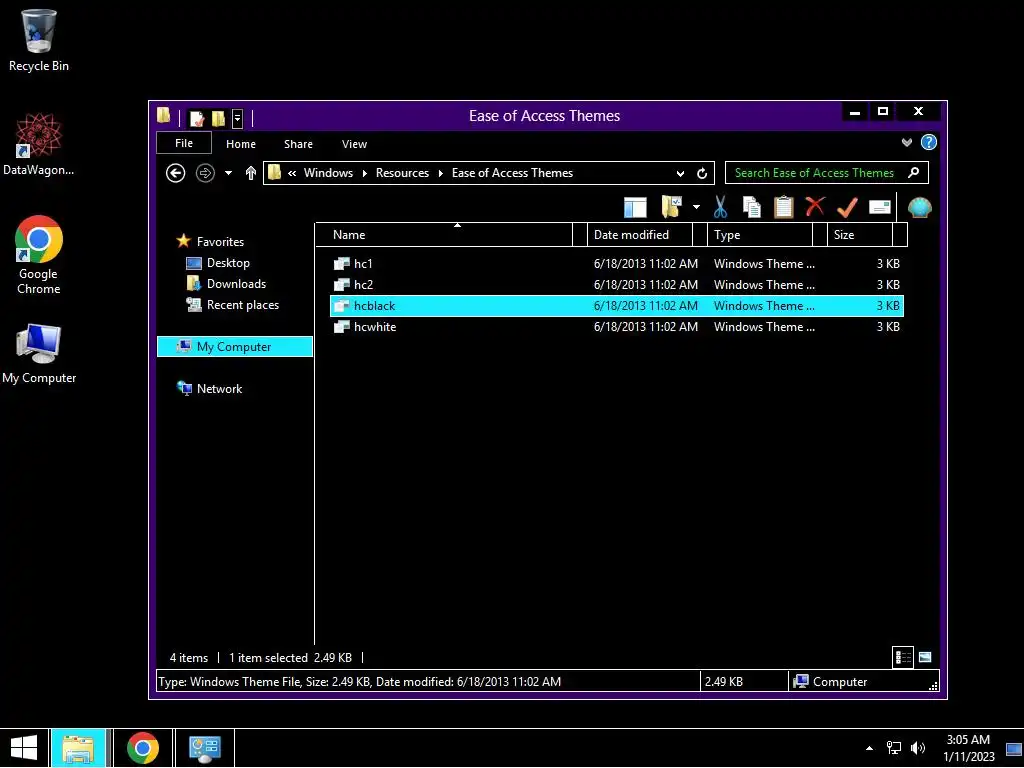The height and width of the screenshot is (768, 1024).
Task: Open Recycle Bin desktop icon
Action: (39, 40)
